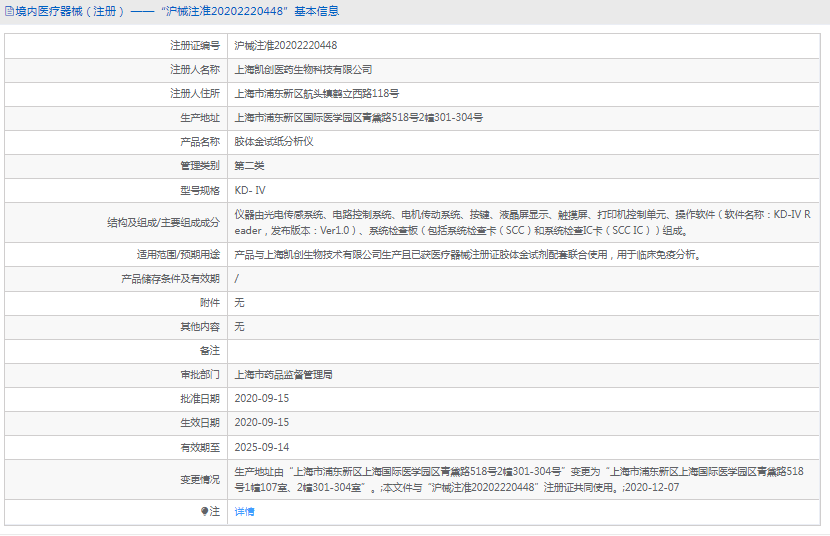Click the 结构及组成/主要组成成分 label
830x536 pixels.
click(163, 223)
